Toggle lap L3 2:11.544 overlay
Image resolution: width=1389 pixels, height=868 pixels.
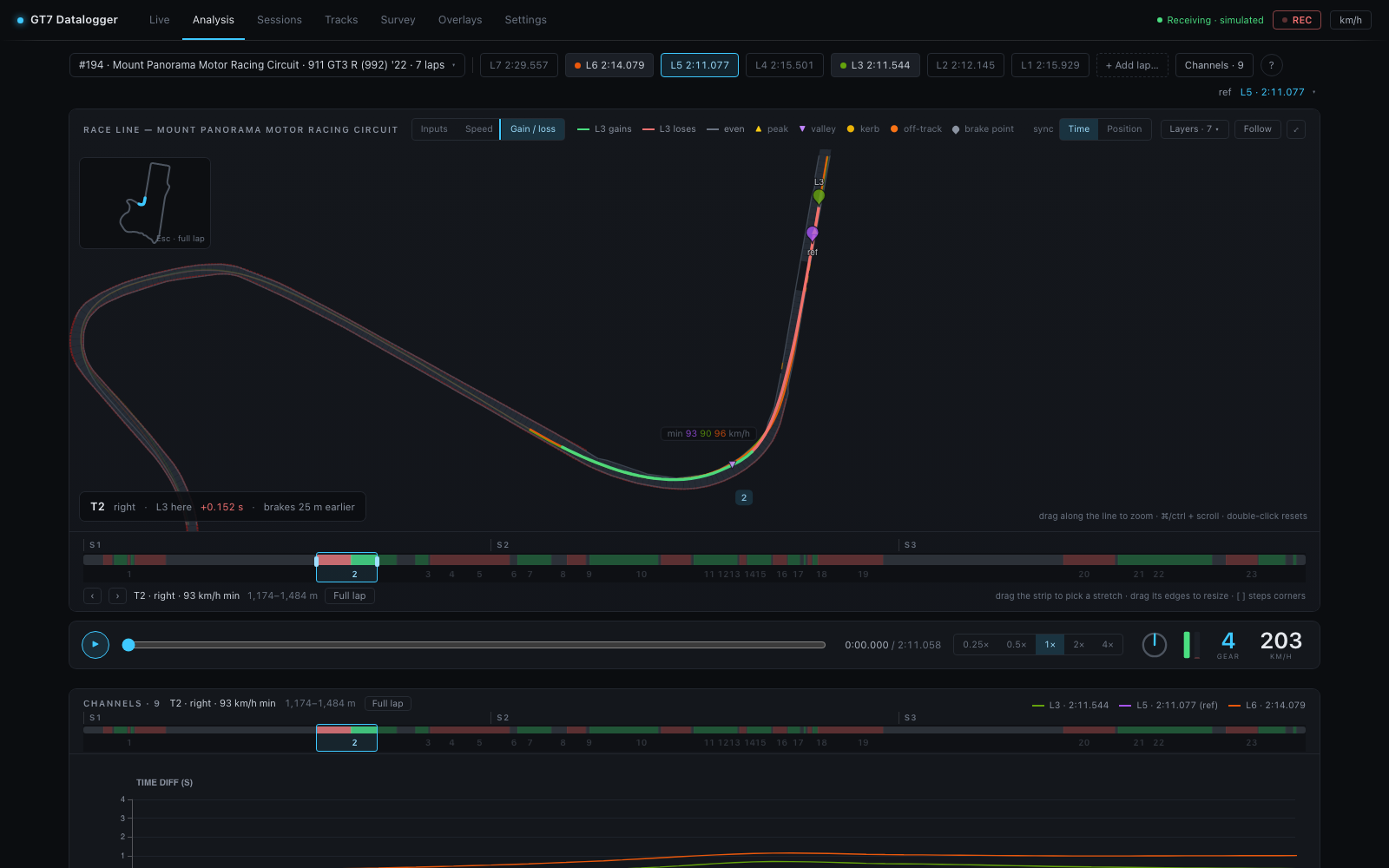tap(875, 65)
